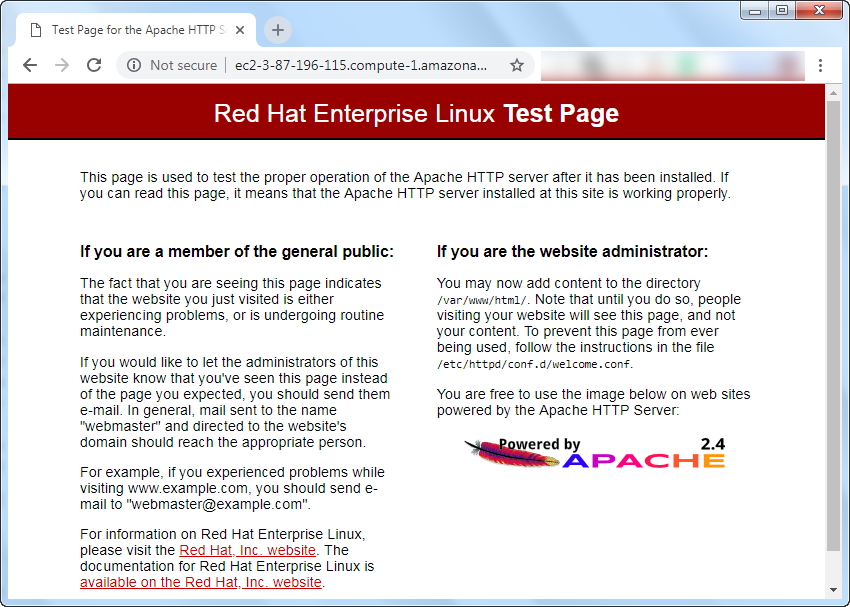Click the Red Hat Enterprise Linux Test Page heading
Viewport: 850px width, 607px height.
tap(416, 113)
